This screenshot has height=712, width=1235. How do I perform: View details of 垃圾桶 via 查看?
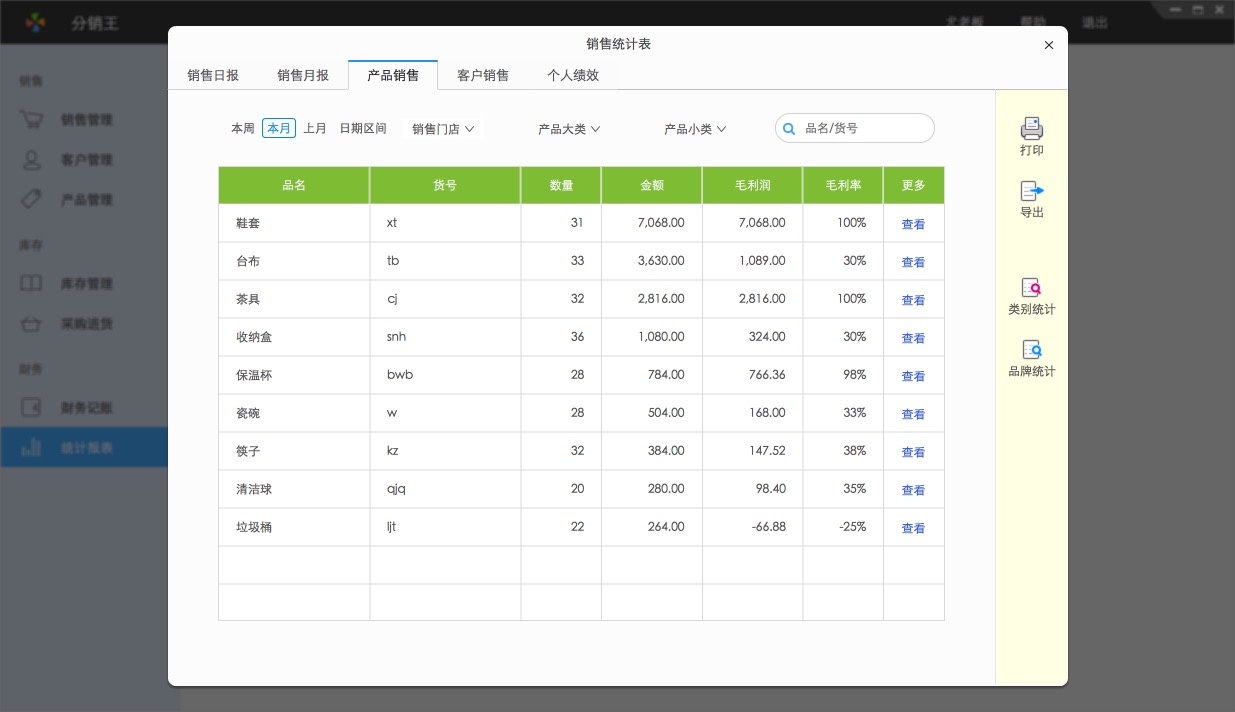913,528
